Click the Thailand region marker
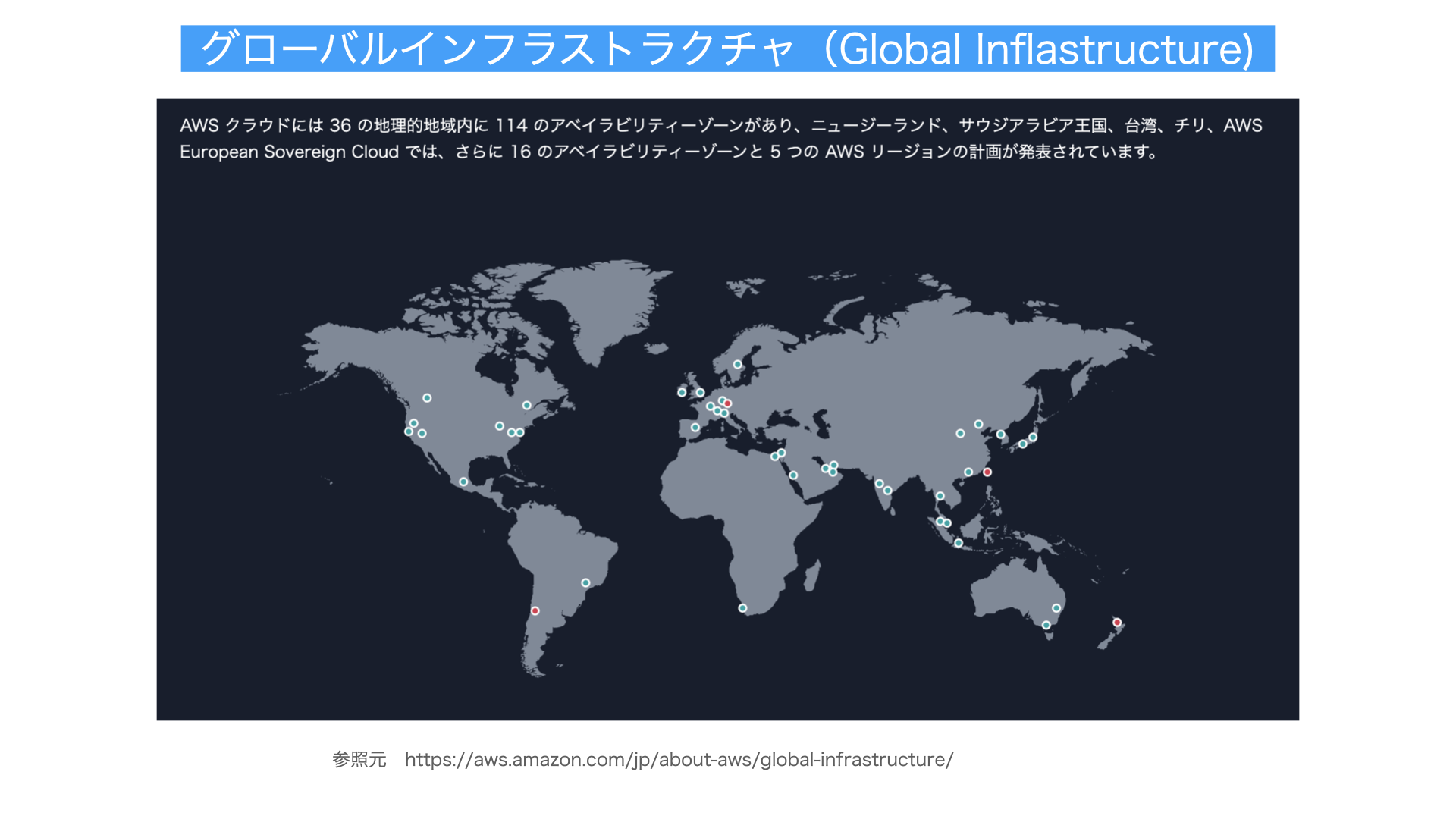 point(940,496)
